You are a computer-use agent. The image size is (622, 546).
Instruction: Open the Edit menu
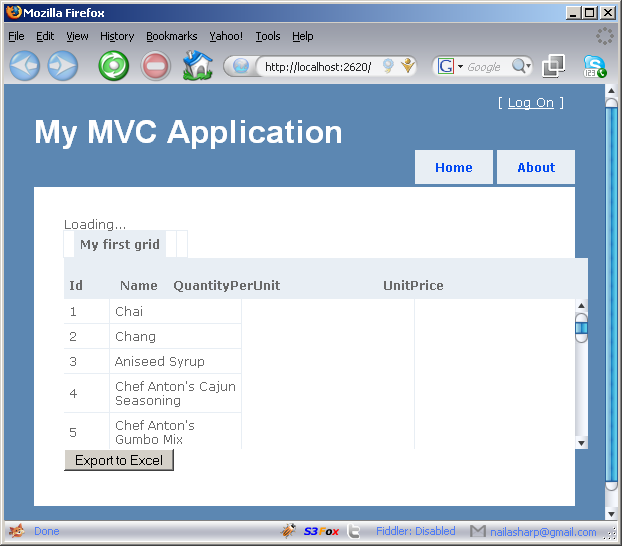click(x=45, y=36)
